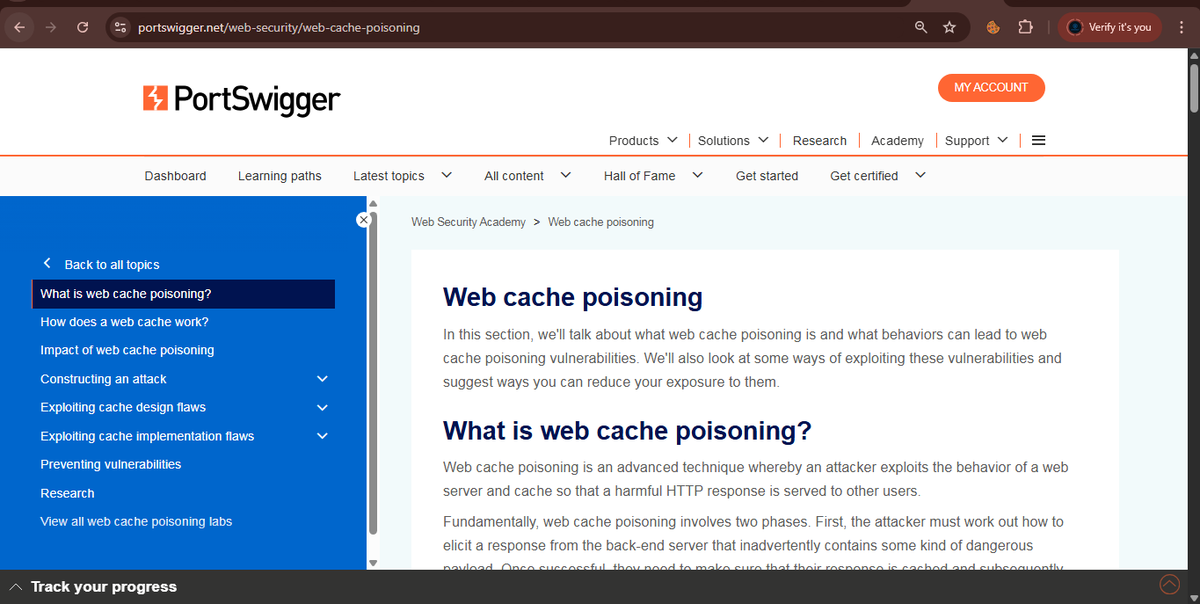Click the What is web cache poisoning? heading
This screenshot has width=1200, height=604.
point(627,431)
